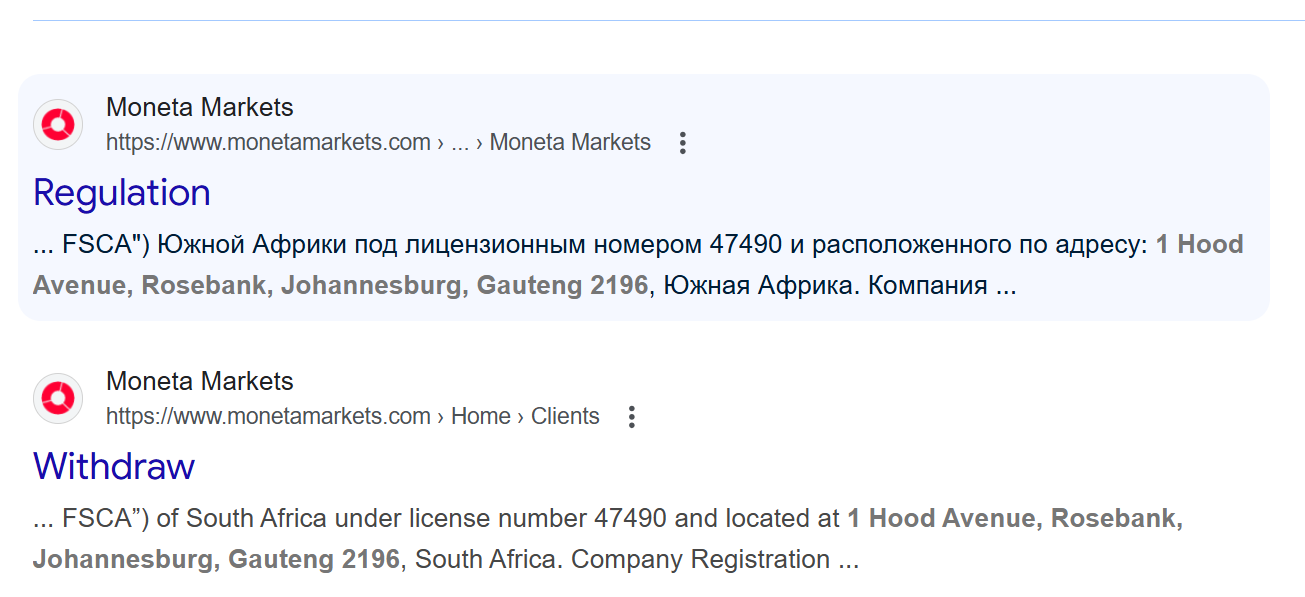Click the 'Moneta Markets' breadcrumb segment in first URL
The width and height of the screenshot is (1305, 597).
click(x=570, y=143)
